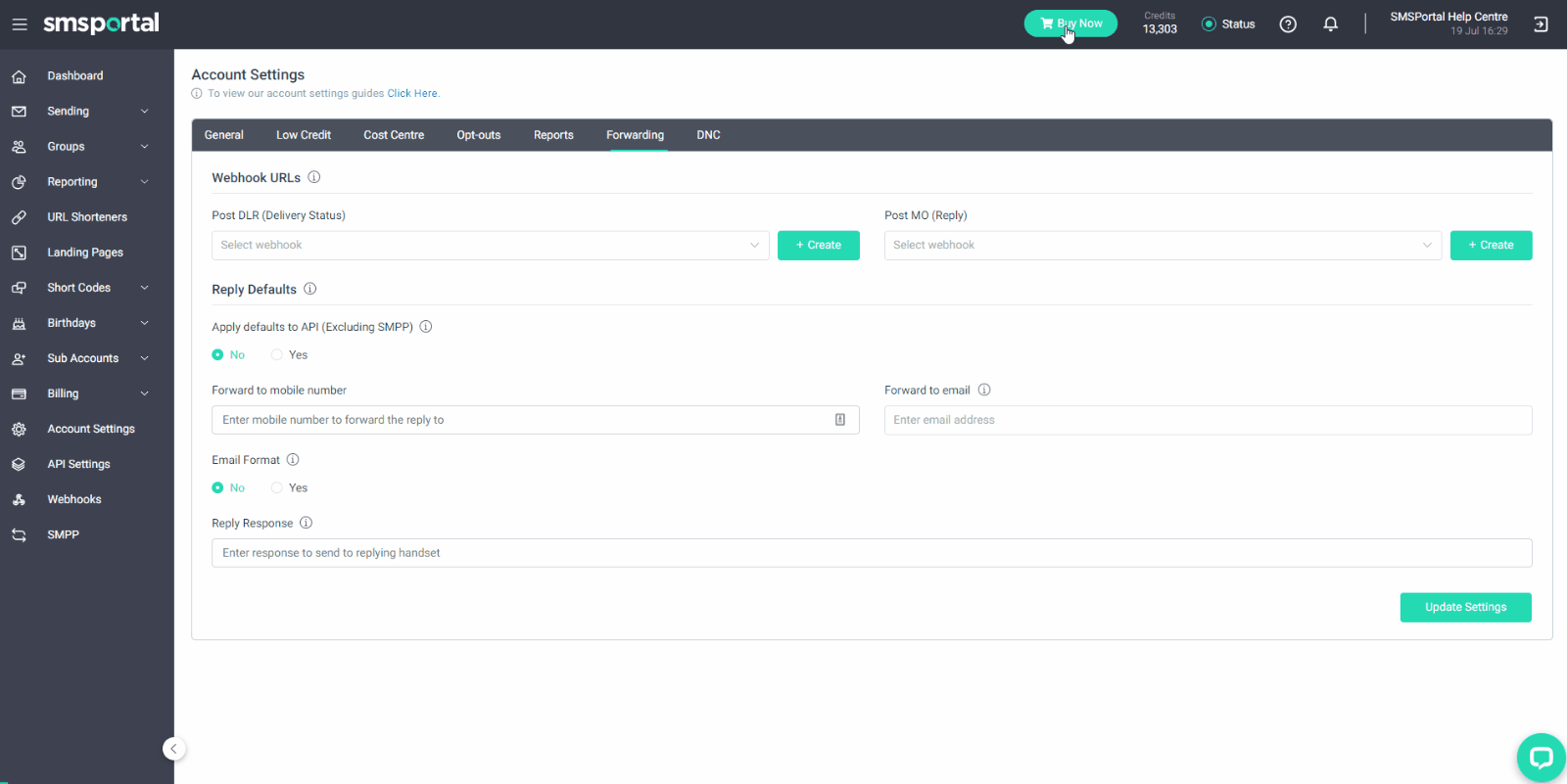This screenshot has height=784, width=1567.
Task: Click the Dashboard home icon
Action: [x=19, y=76]
